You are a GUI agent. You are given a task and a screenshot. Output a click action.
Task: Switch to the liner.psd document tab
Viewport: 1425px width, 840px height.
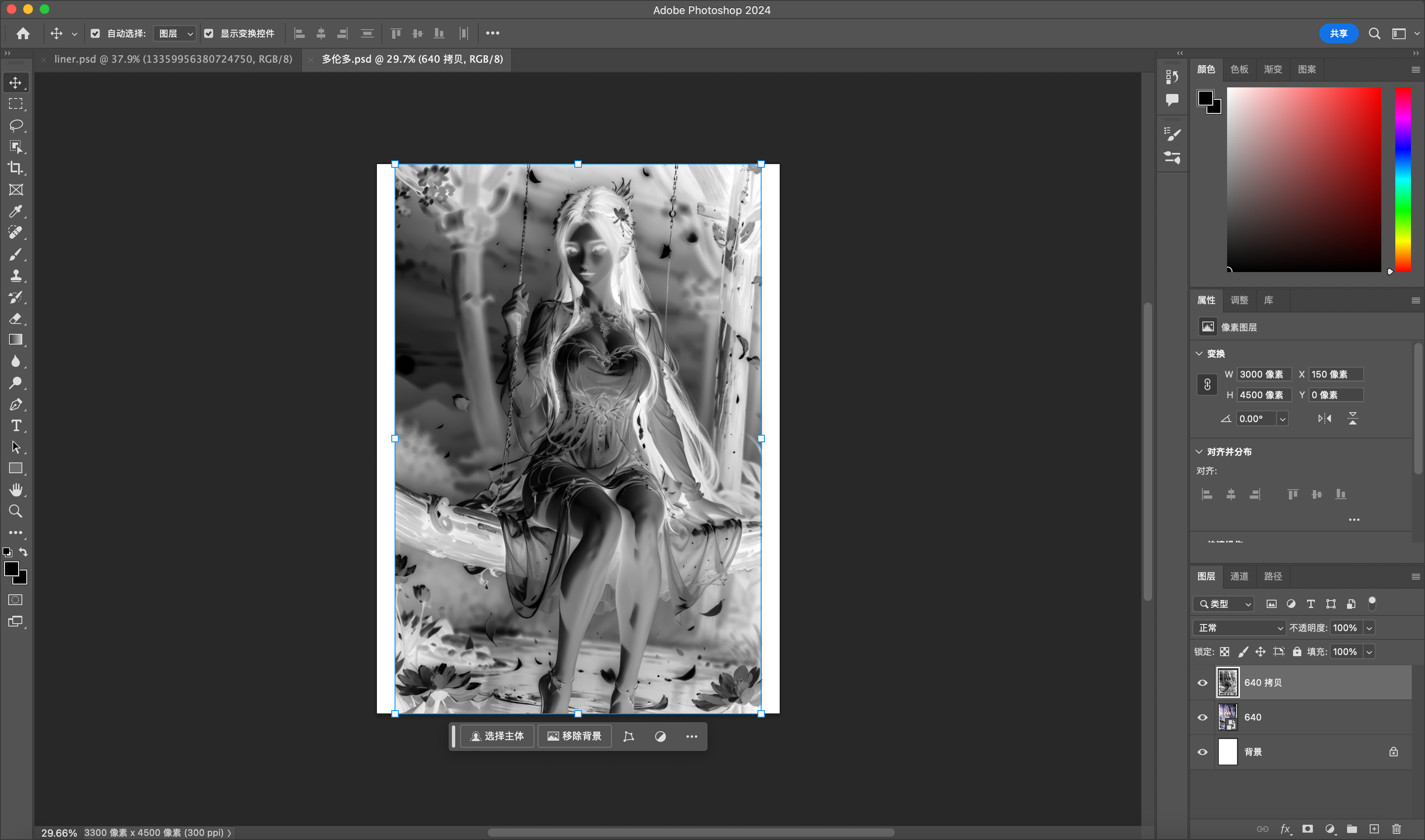(x=173, y=59)
